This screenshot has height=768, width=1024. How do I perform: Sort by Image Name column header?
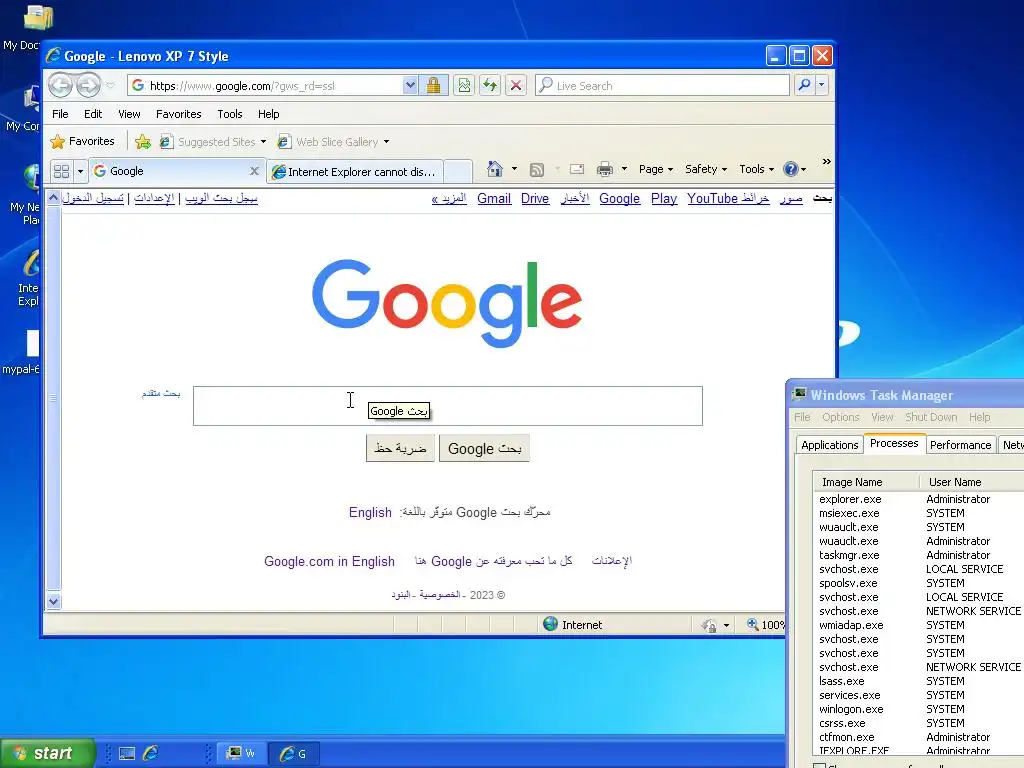click(865, 482)
